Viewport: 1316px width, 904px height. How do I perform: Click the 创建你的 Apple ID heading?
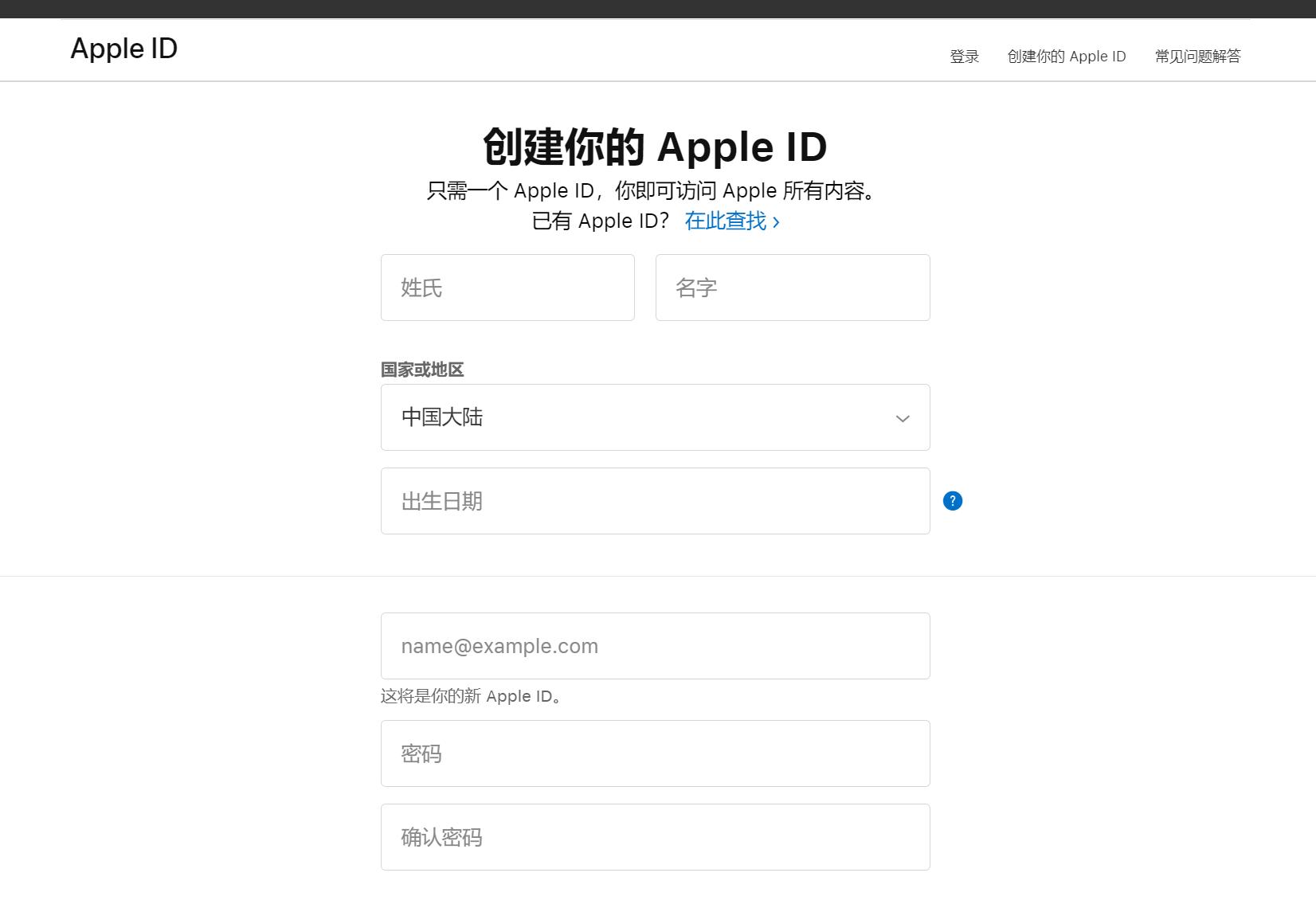click(x=655, y=147)
